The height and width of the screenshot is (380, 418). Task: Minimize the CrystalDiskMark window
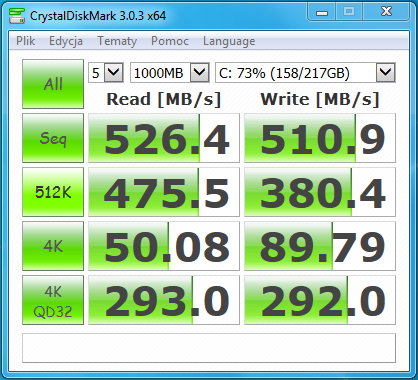pos(322,12)
